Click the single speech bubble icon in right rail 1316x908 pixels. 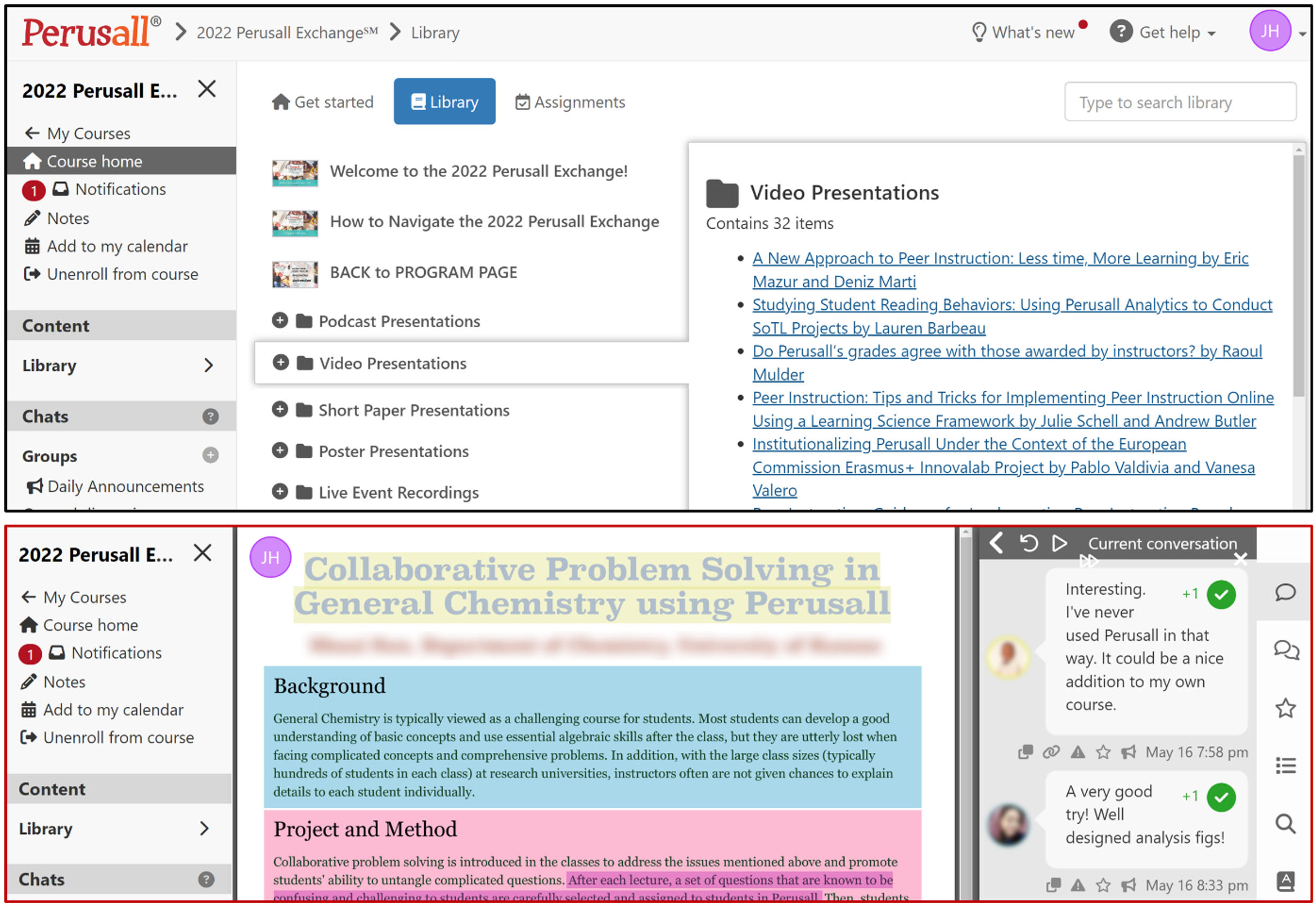pos(1285,592)
